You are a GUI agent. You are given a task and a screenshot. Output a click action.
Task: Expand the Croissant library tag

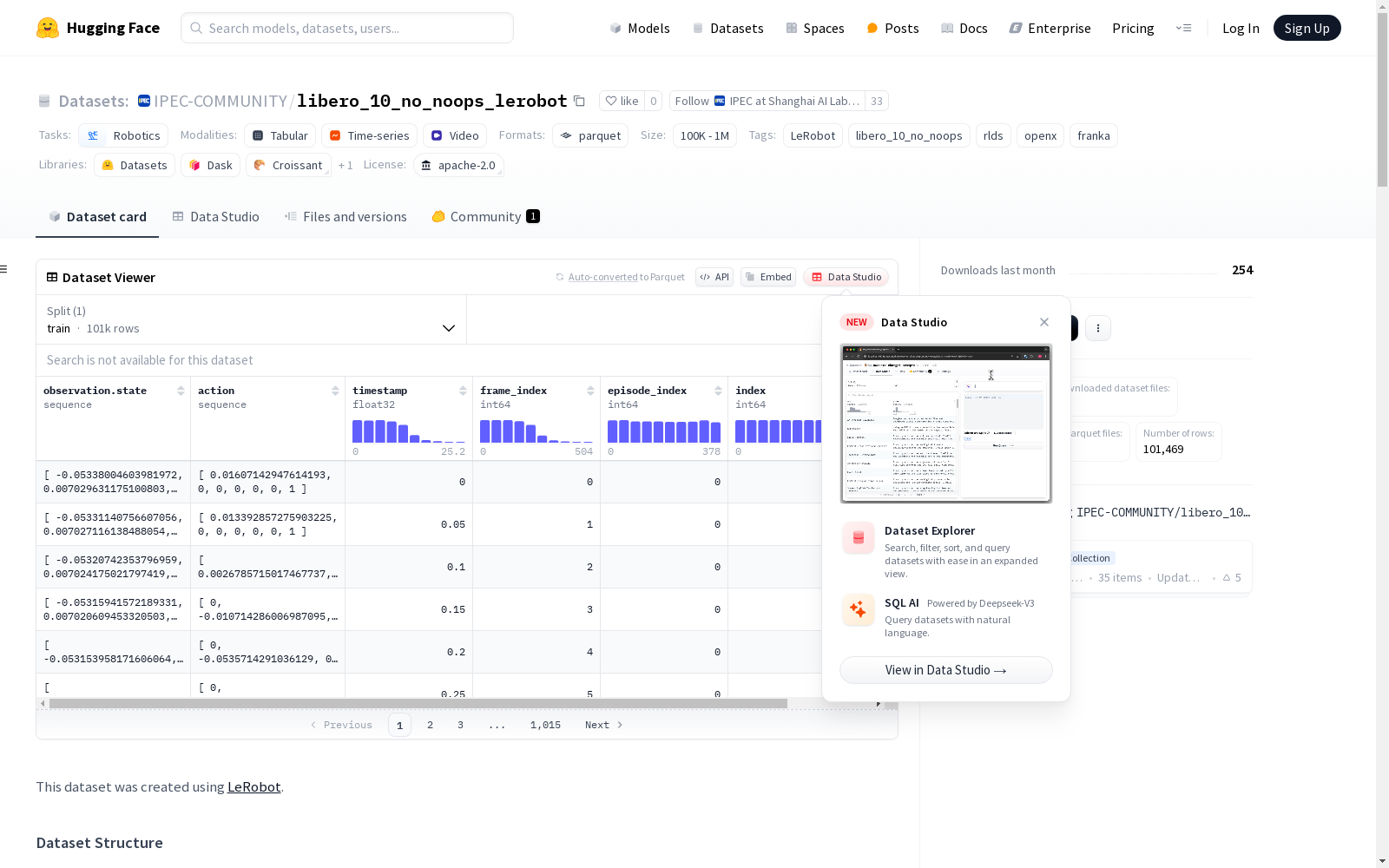(x=288, y=165)
